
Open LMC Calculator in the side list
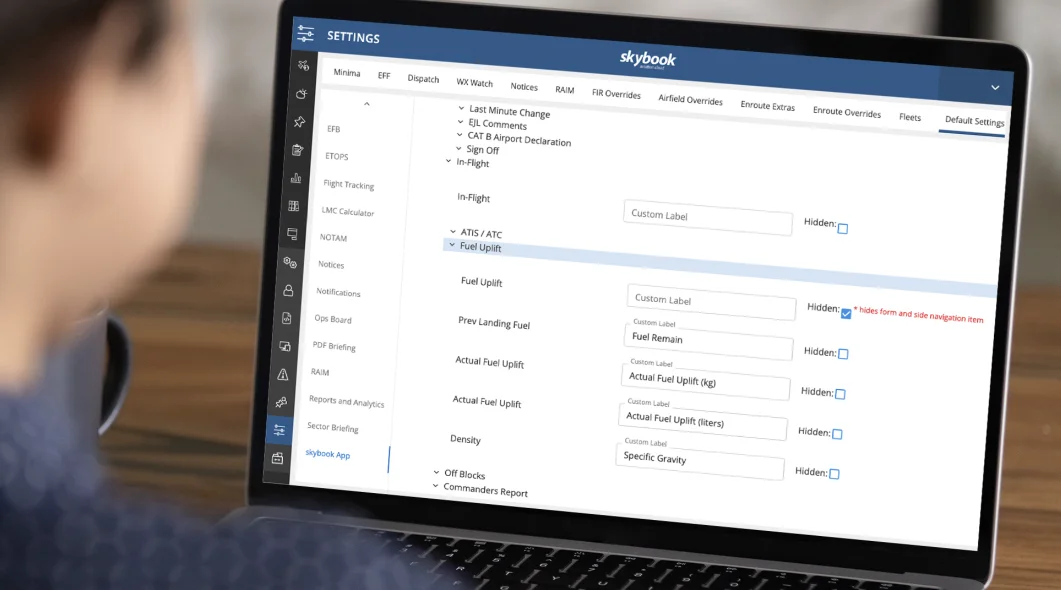[x=347, y=211]
